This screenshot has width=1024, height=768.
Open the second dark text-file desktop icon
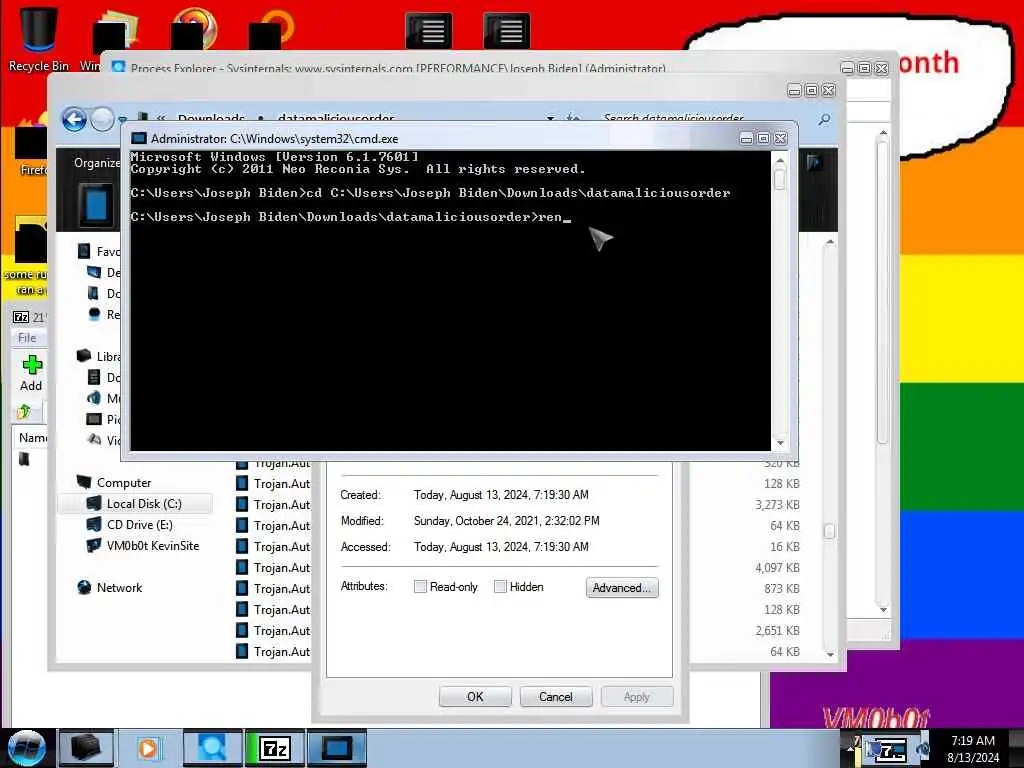(507, 31)
